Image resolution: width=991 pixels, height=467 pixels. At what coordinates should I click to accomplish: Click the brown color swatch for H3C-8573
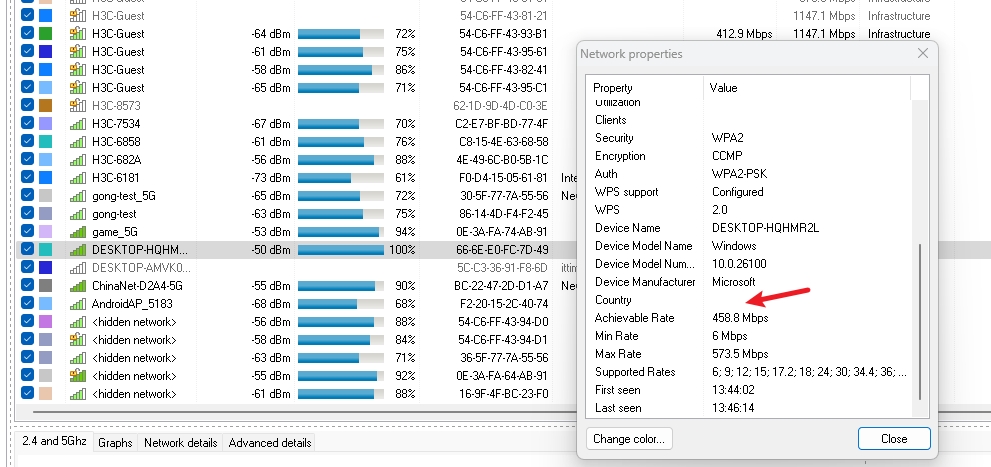click(45, 106)
